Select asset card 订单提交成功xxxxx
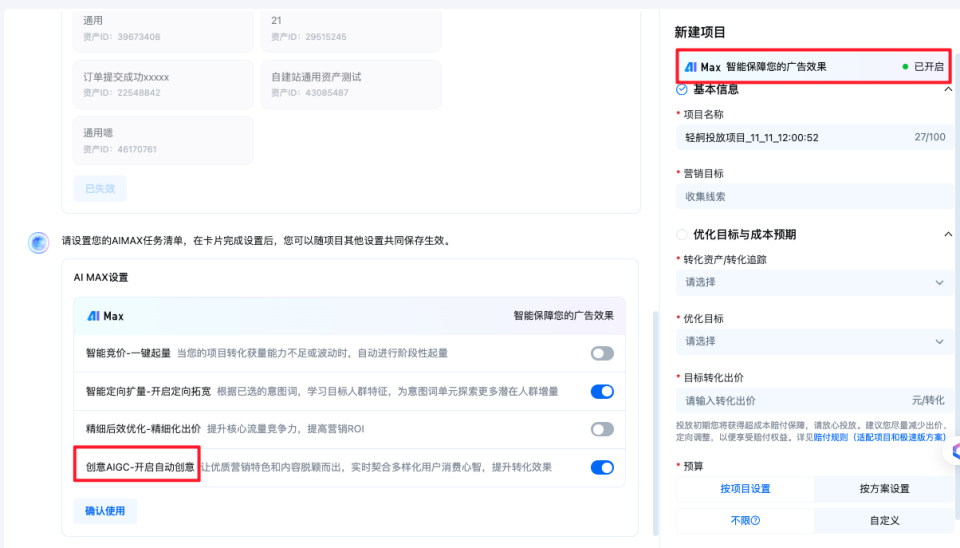Viewport: 960px width, 548px height. (x=163, y=84)
